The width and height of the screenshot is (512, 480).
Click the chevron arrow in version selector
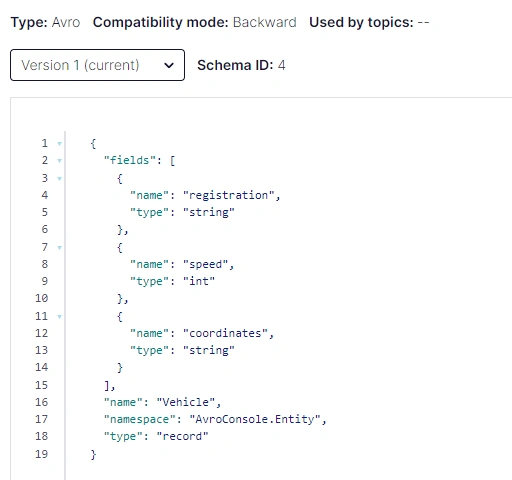pyautogui.click(x=169, y=65)
